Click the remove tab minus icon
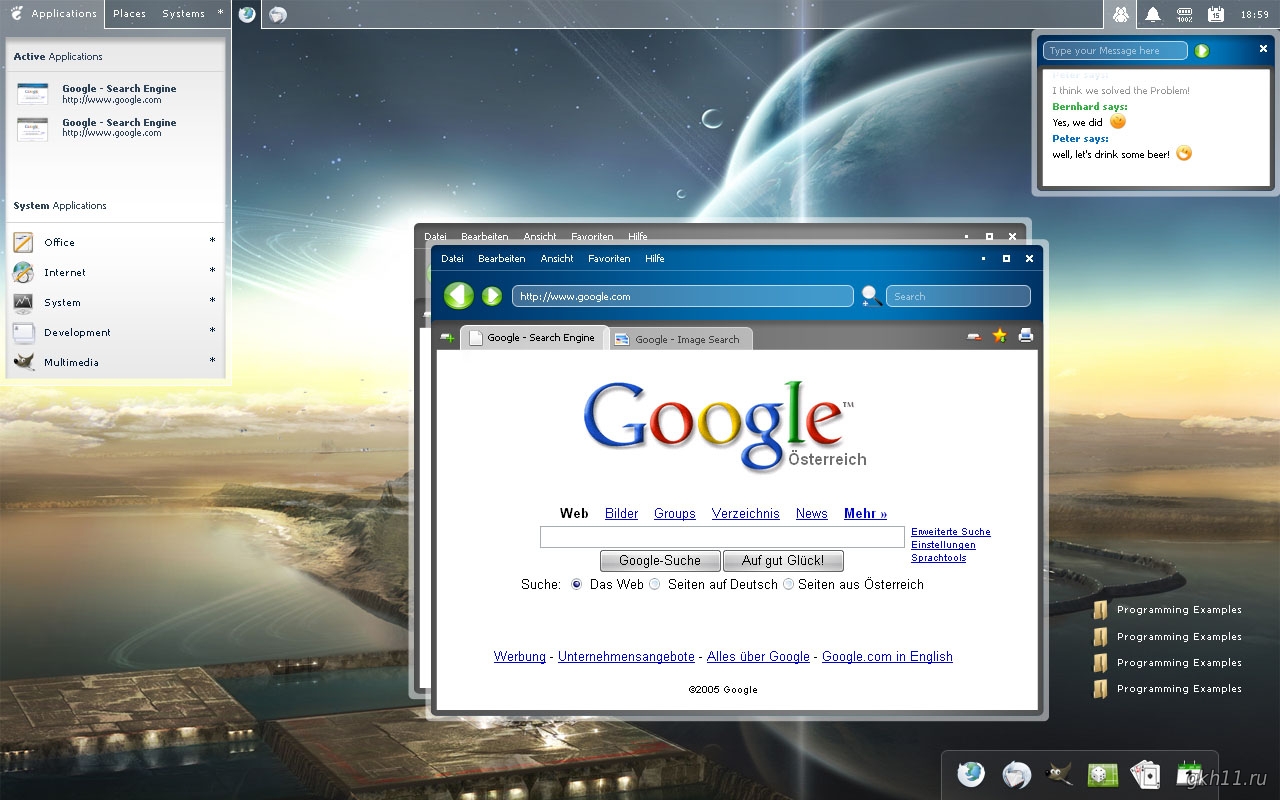 pyautogui.click(x=974, y=337)
